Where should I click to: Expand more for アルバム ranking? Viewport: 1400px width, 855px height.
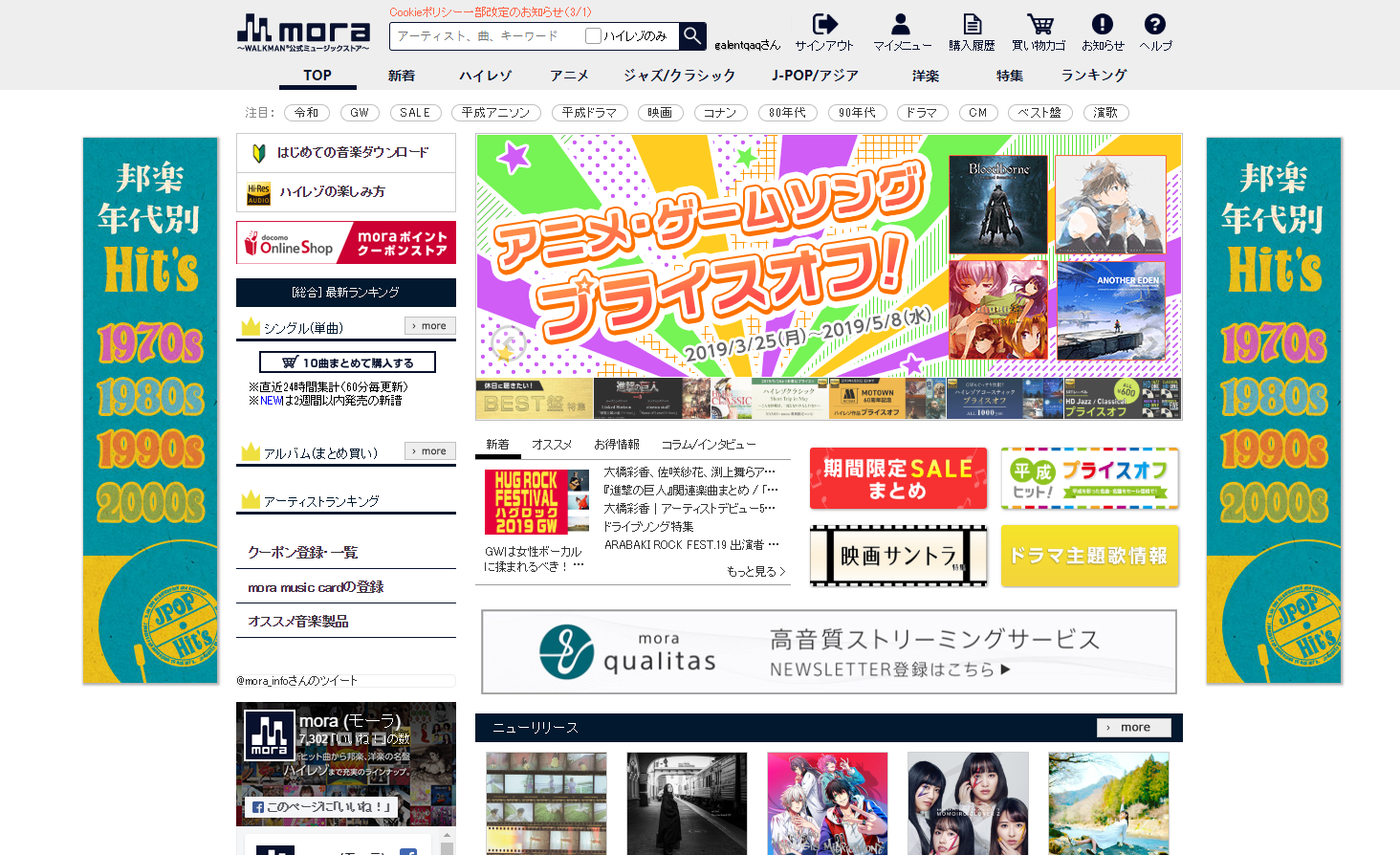click(x=429, y=450)
